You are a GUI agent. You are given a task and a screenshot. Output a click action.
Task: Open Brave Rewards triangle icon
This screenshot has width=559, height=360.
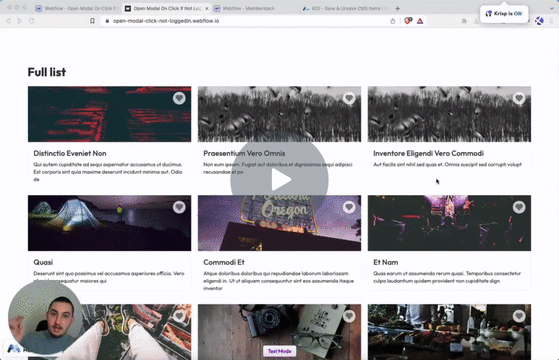click(420, 21)
